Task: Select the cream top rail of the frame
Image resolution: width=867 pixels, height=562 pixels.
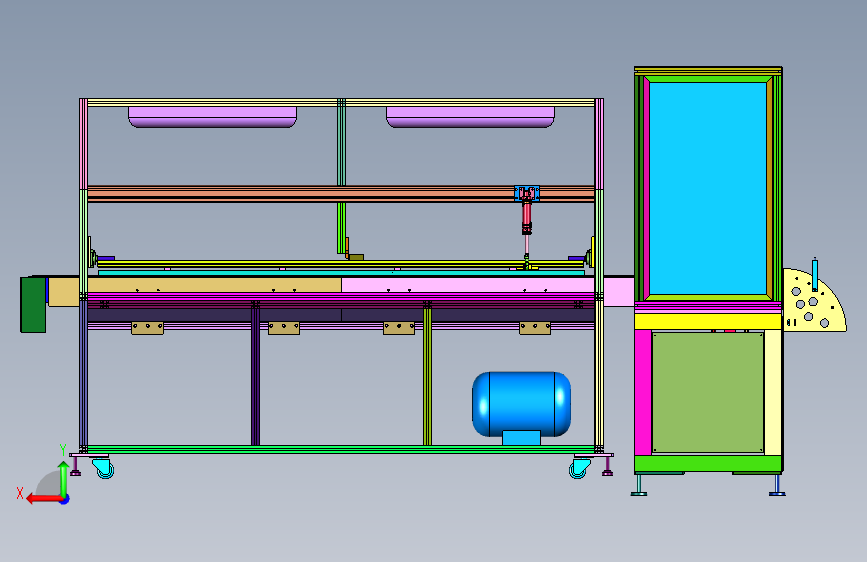Action: click(341, 102)
